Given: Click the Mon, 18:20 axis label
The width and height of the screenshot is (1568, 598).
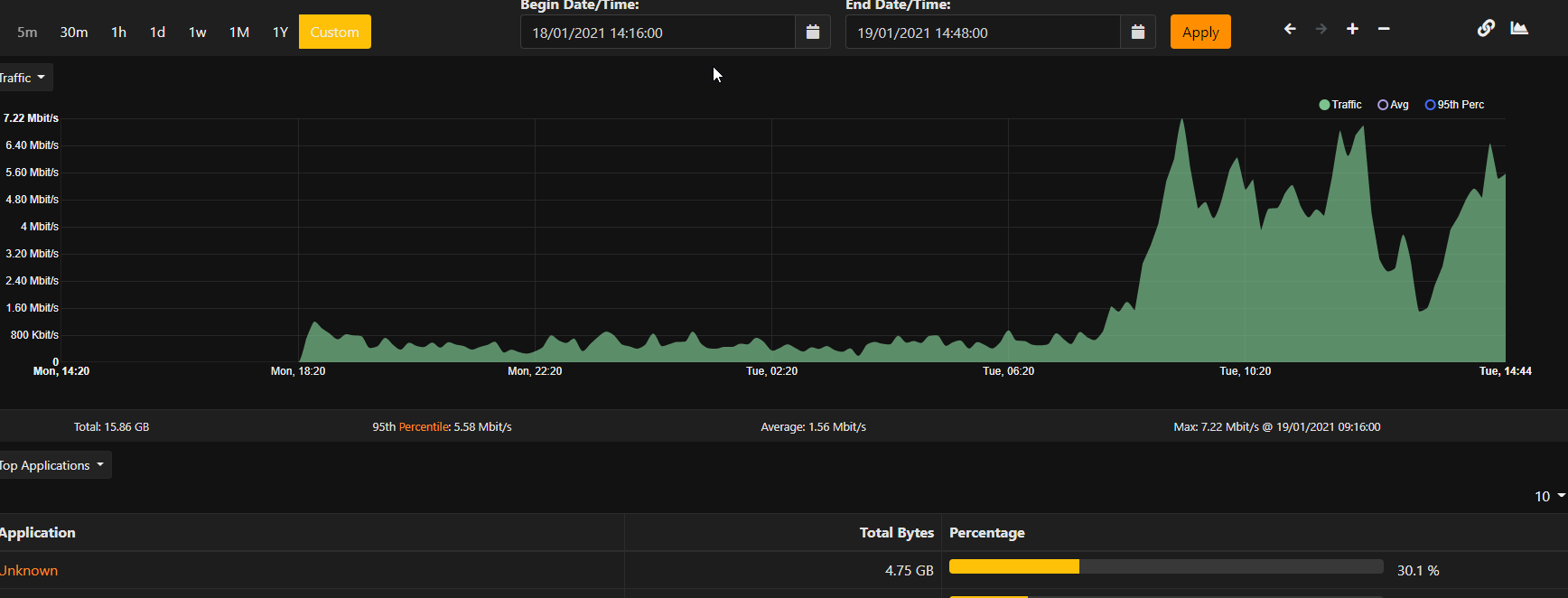Looking at the screenshot, I should pos(298,371).
